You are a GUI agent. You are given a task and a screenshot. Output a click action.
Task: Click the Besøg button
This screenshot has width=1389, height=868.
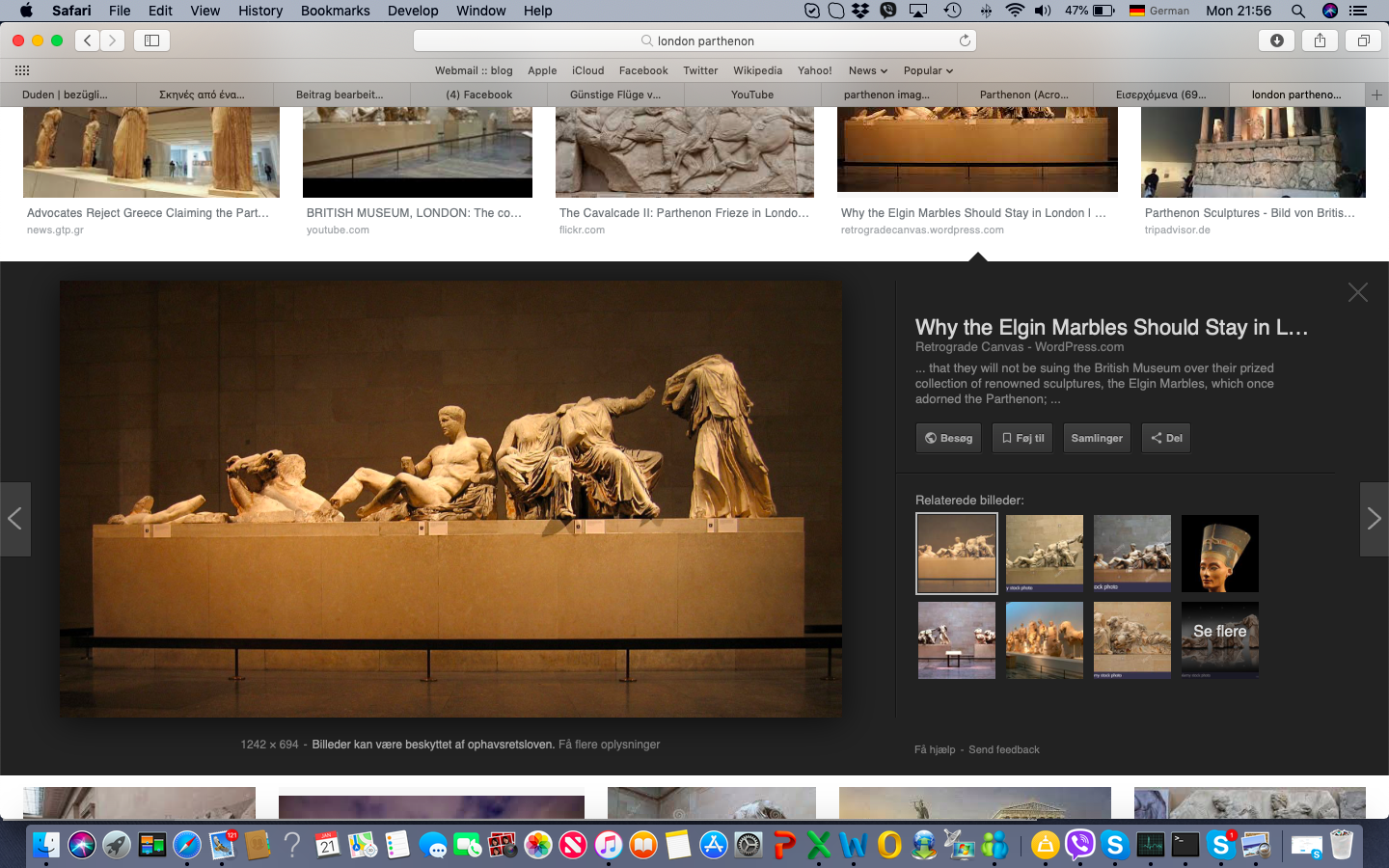(948, 438)
